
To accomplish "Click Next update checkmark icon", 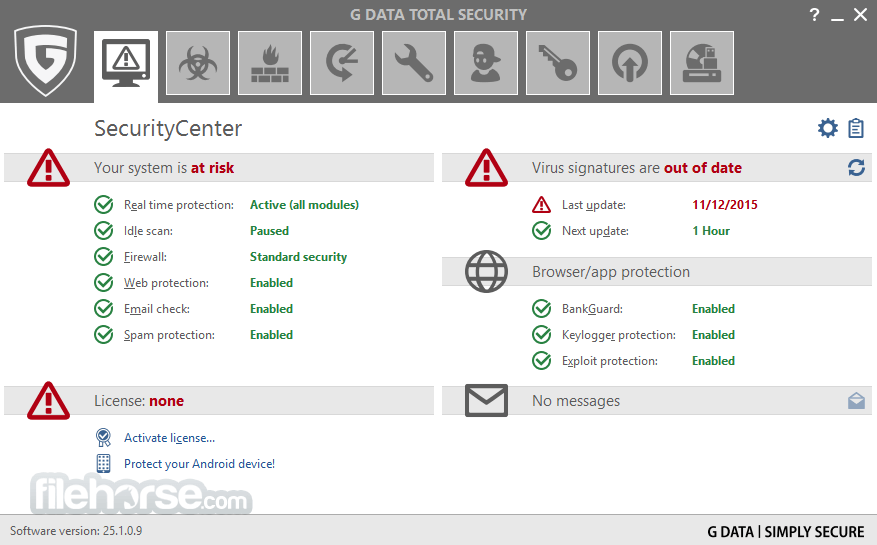I will coord(541,231).
